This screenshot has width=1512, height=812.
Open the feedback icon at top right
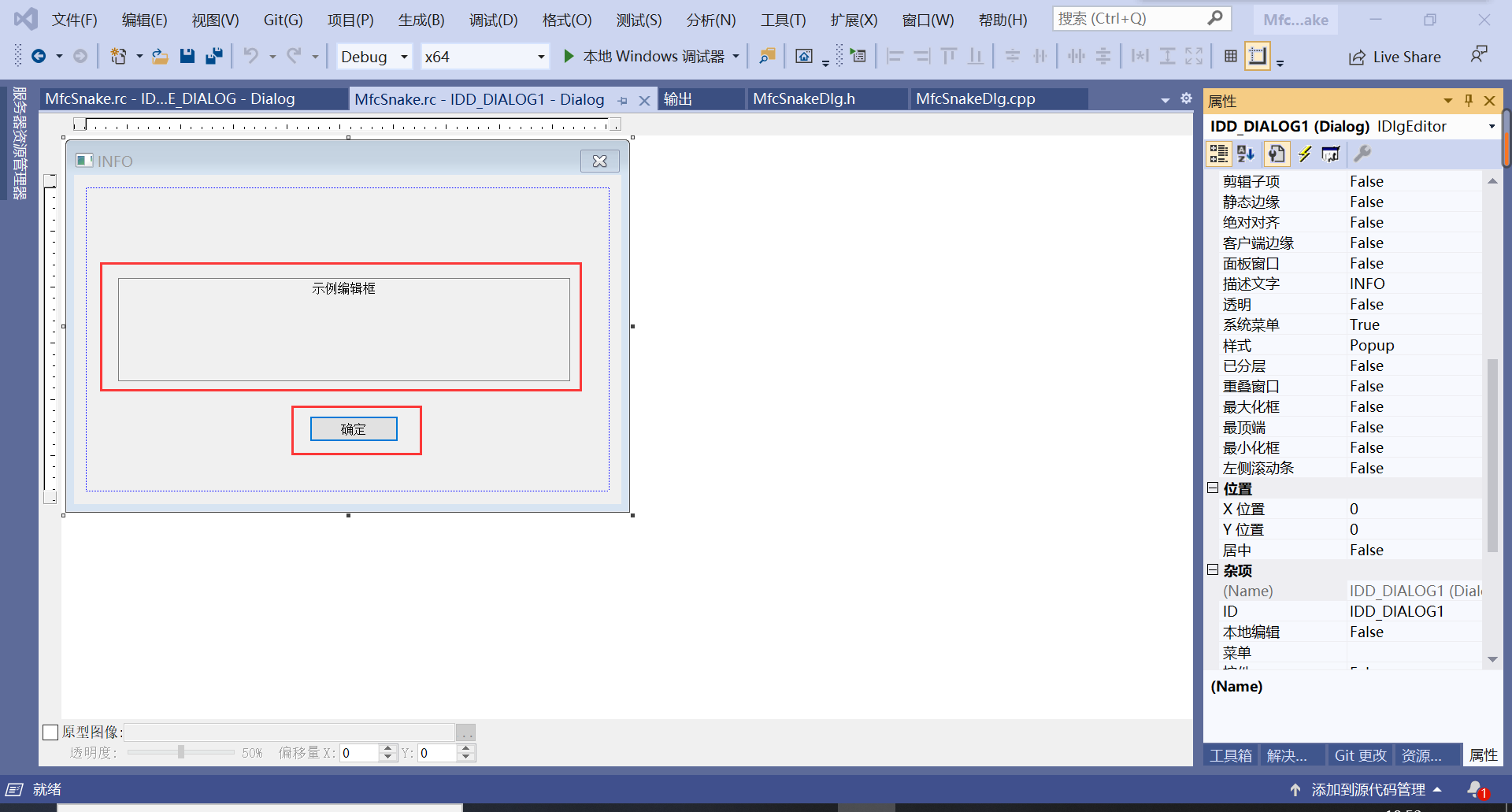point(1479,55)
